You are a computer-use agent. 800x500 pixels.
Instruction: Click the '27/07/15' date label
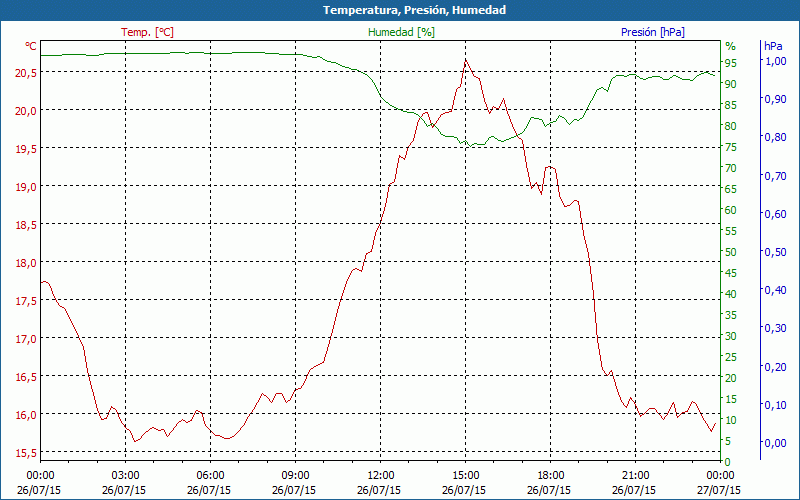(x=719, y=491)
